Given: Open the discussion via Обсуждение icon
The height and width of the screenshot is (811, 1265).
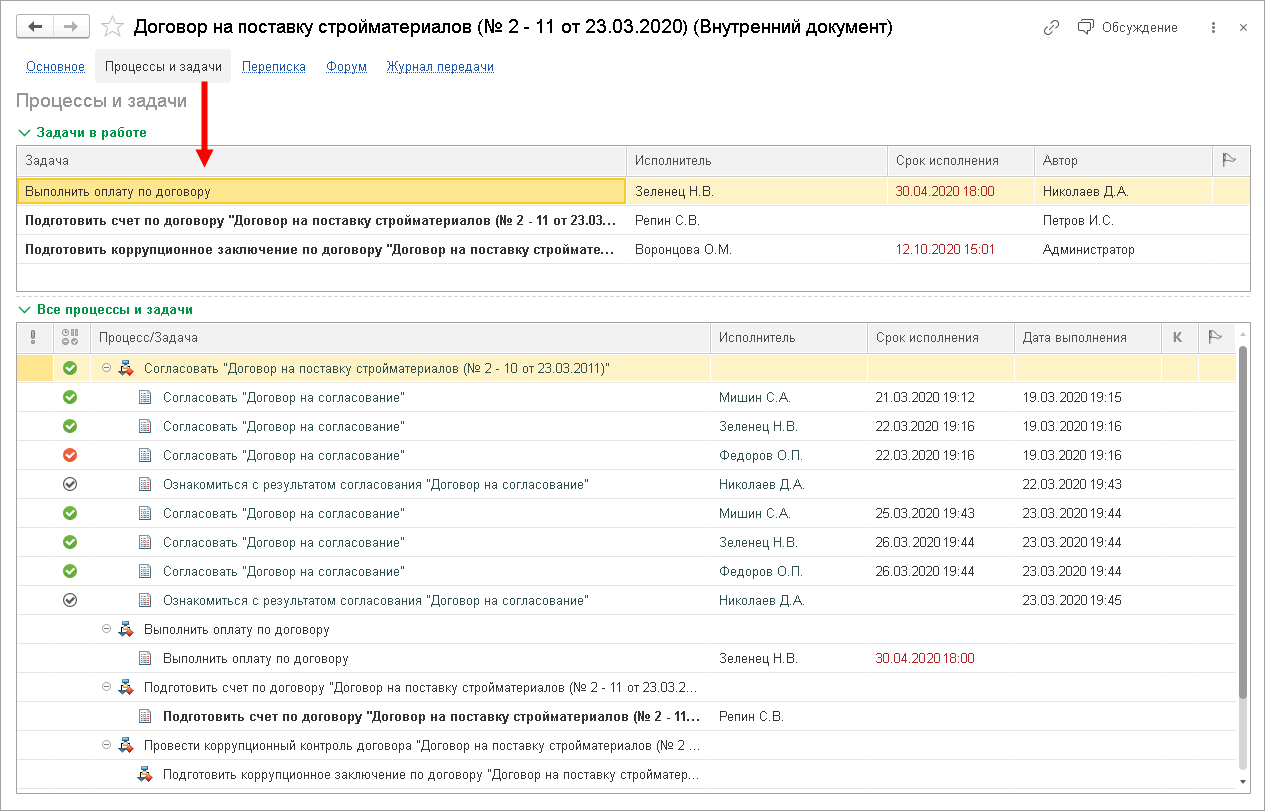Looking at the screenshot, I should pos(1084,27).
